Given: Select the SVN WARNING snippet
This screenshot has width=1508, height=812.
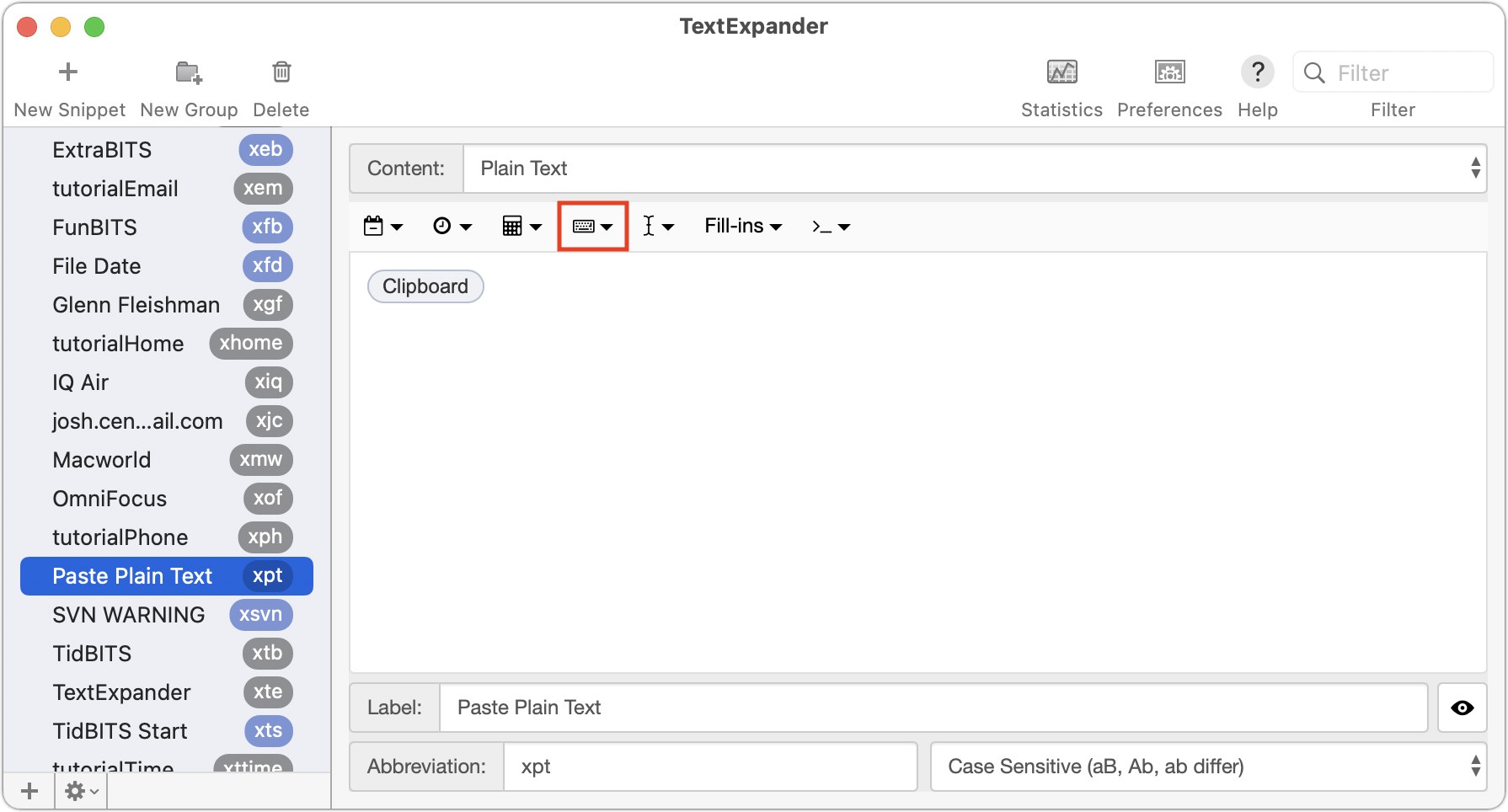Looking at the screenshot, I should click(167, 615).
